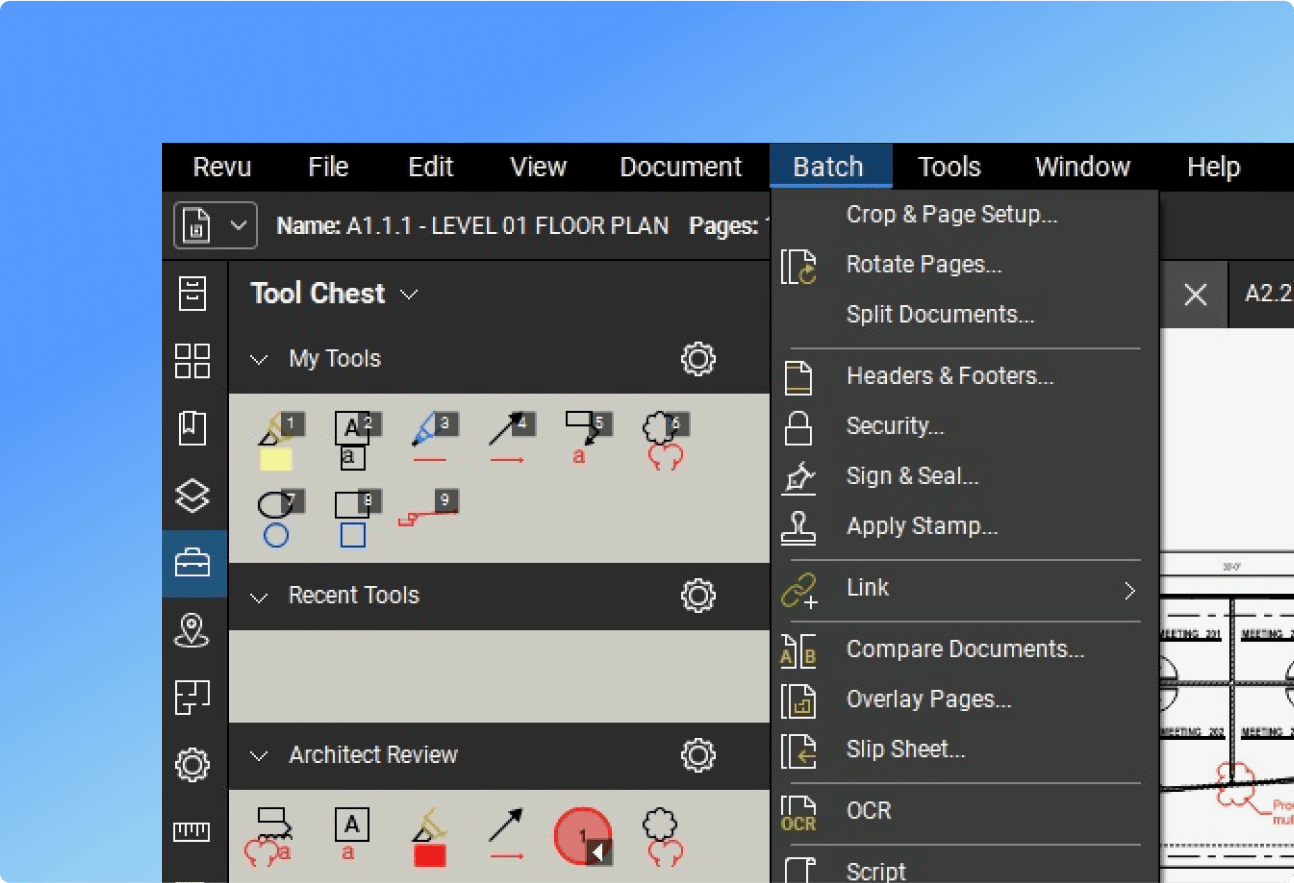Open the Thumbnails grid panel icon
This screenshot has height=883, width=1294.
(193, 361)
